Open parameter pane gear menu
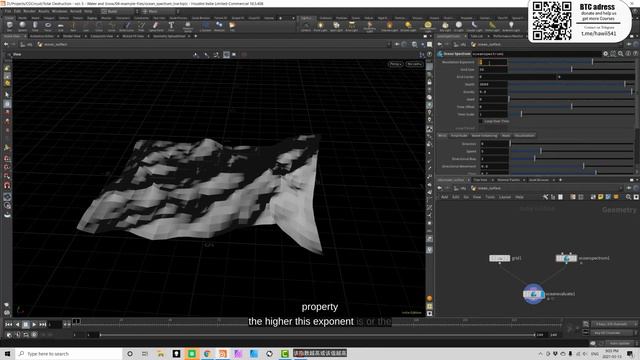640x360 pixels. pos(605,53)
